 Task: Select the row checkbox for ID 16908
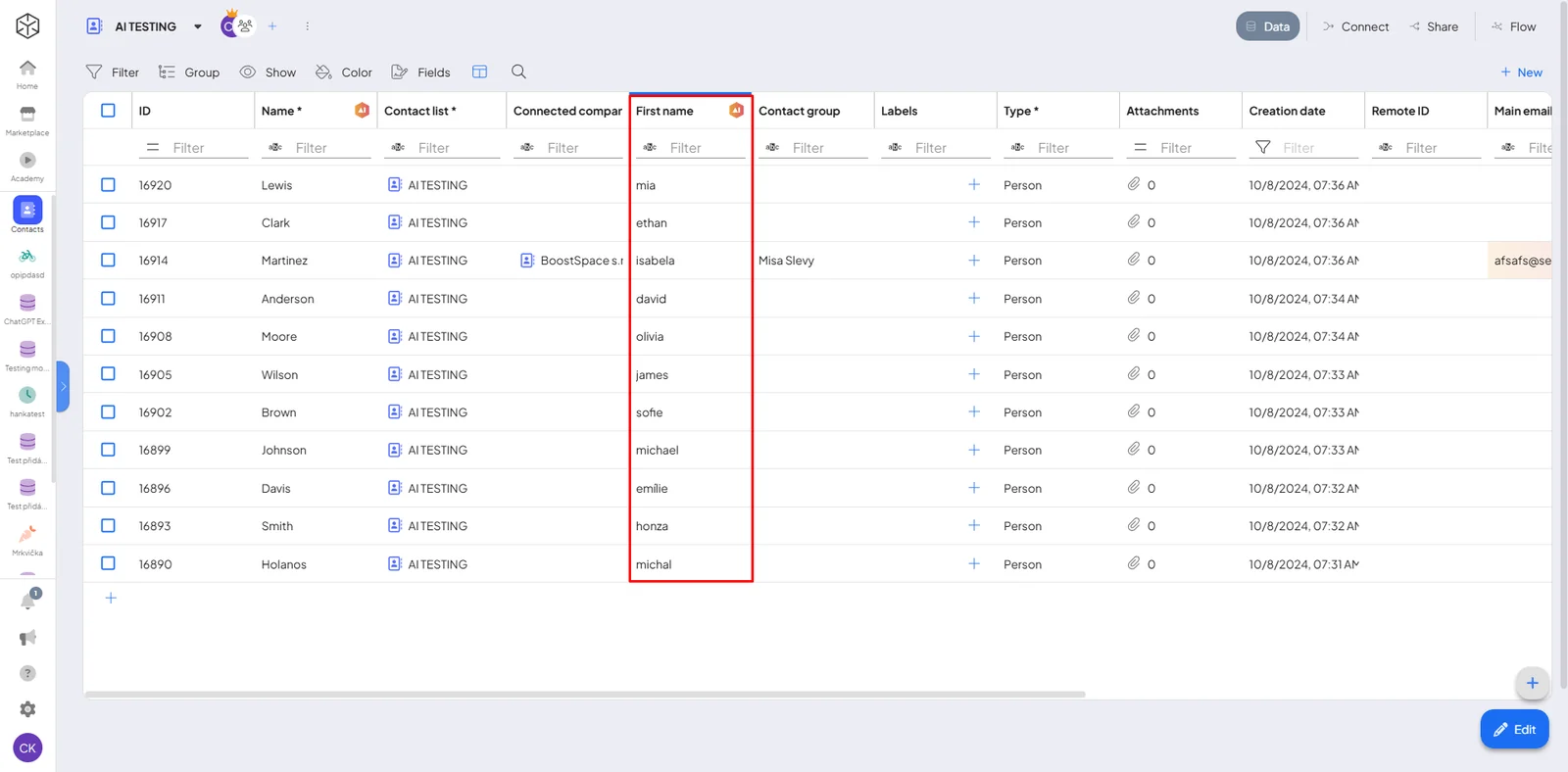pyautogui.click(x=108, y=336)
